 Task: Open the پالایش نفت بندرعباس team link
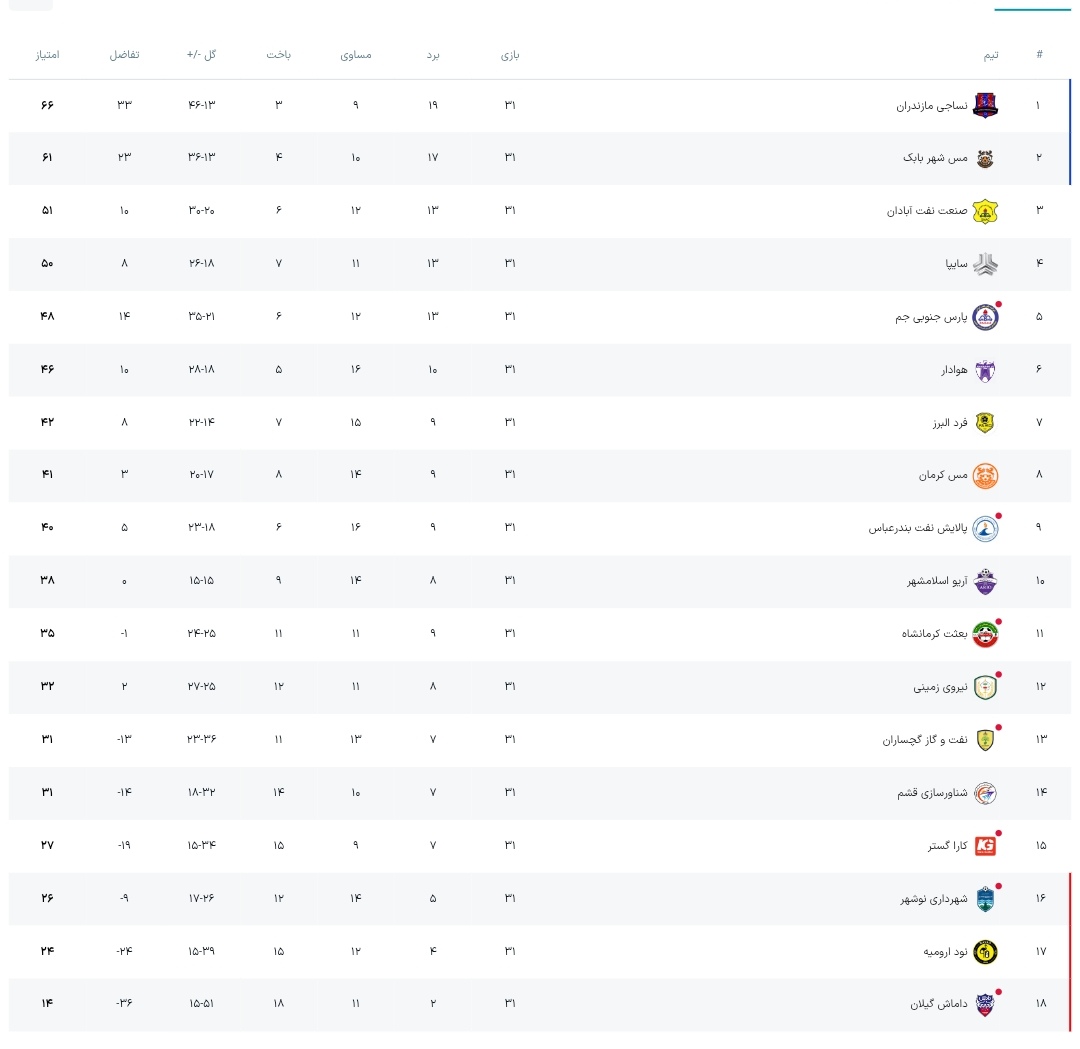pyautogui.click(x=917, y=528)
